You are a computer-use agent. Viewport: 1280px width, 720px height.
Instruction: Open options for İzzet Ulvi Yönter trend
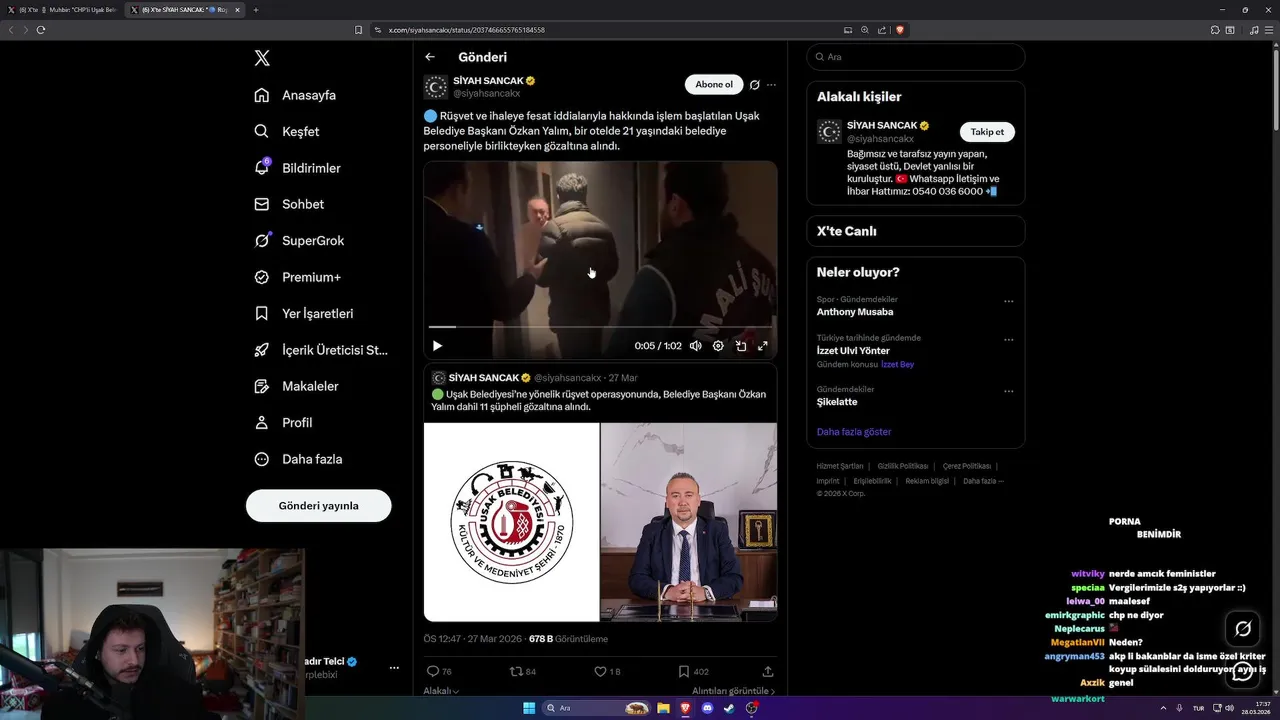[x=1008, y=340]
